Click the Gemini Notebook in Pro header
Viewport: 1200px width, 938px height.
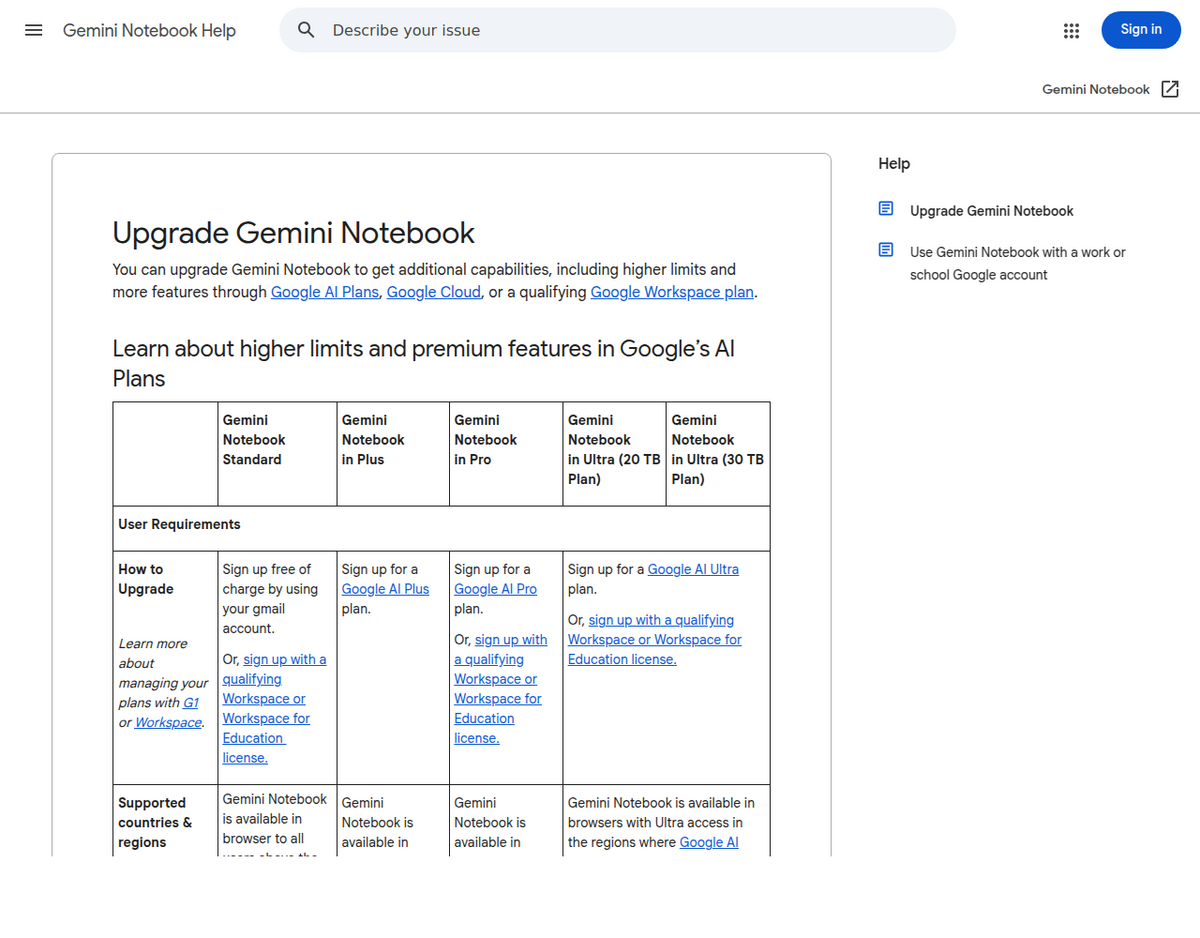click(x=486, y=440)
